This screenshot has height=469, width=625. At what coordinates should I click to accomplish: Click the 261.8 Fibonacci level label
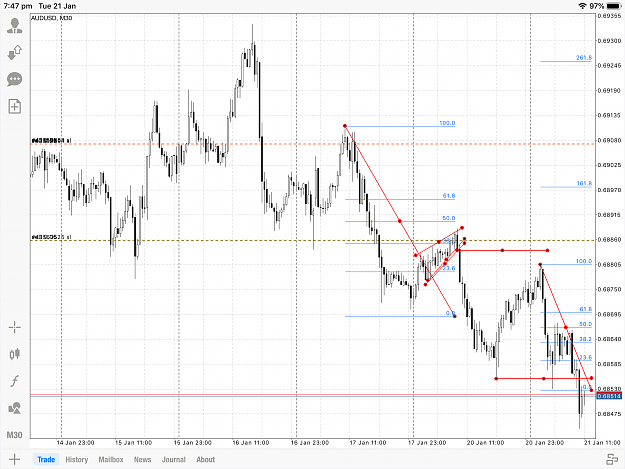[584, 57]
